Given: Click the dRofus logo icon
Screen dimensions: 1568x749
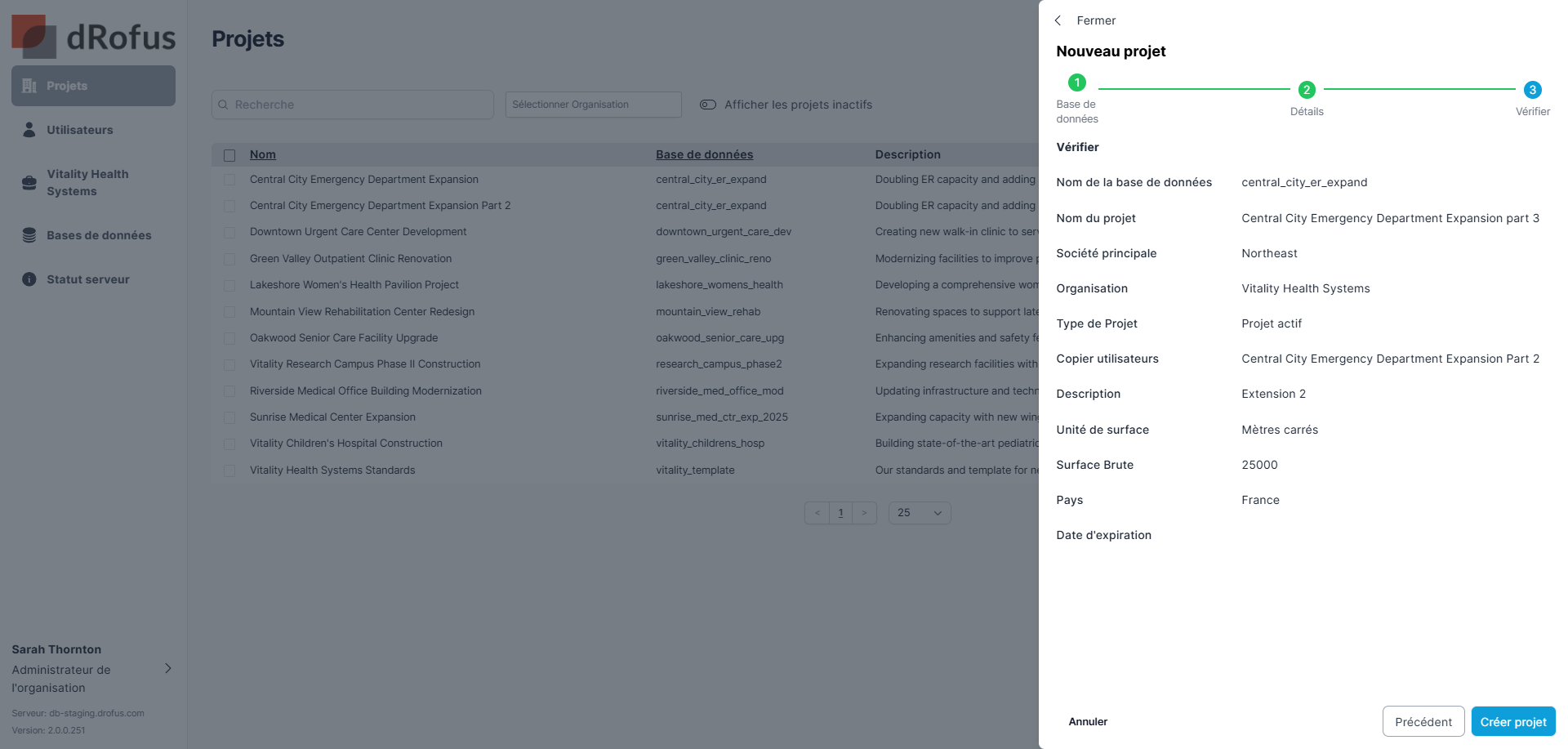Looking at the screenshot, I should (x=33, y=37).
